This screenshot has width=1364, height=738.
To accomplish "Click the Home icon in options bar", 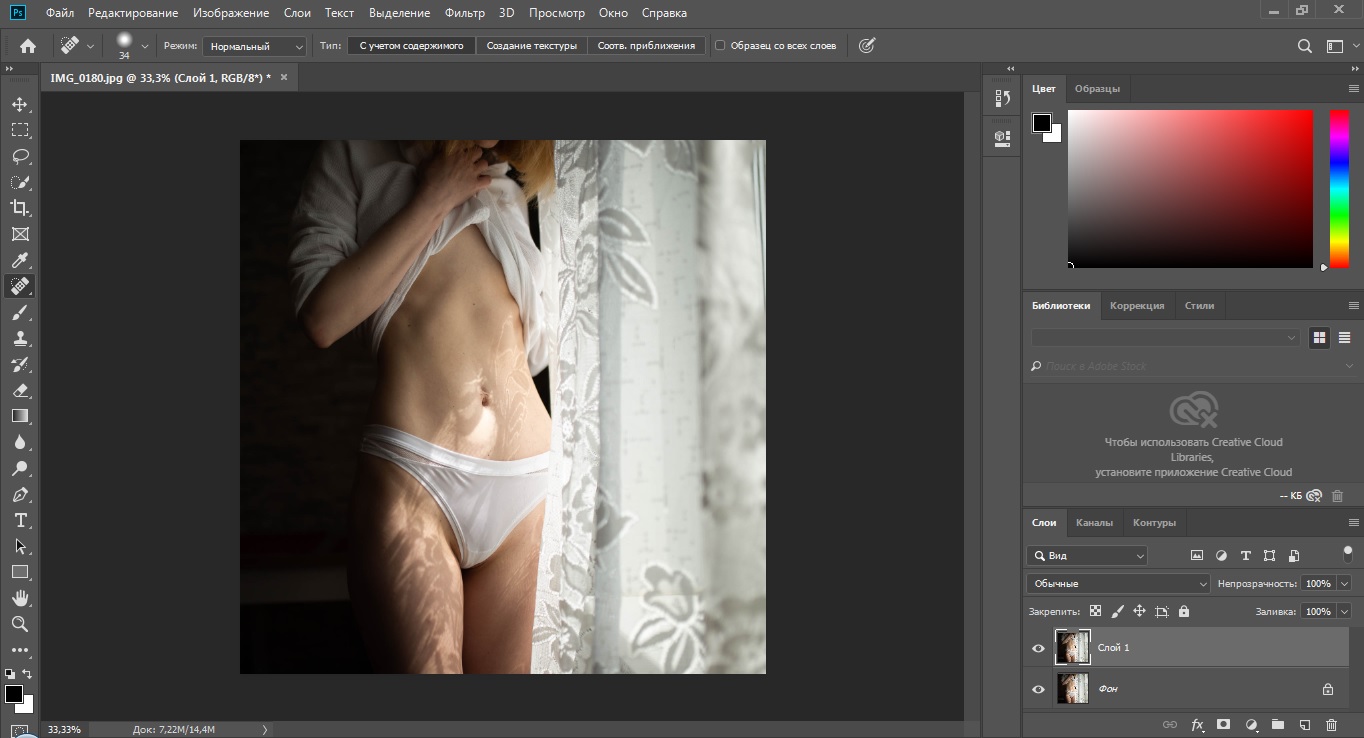I will [28, 46].
